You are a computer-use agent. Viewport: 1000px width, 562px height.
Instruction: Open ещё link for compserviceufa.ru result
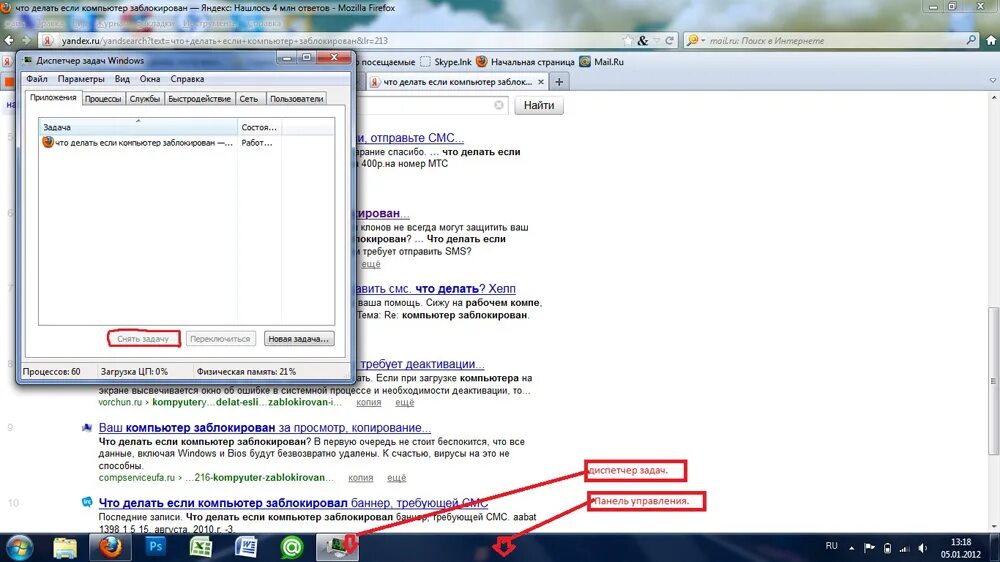(396, 477)
